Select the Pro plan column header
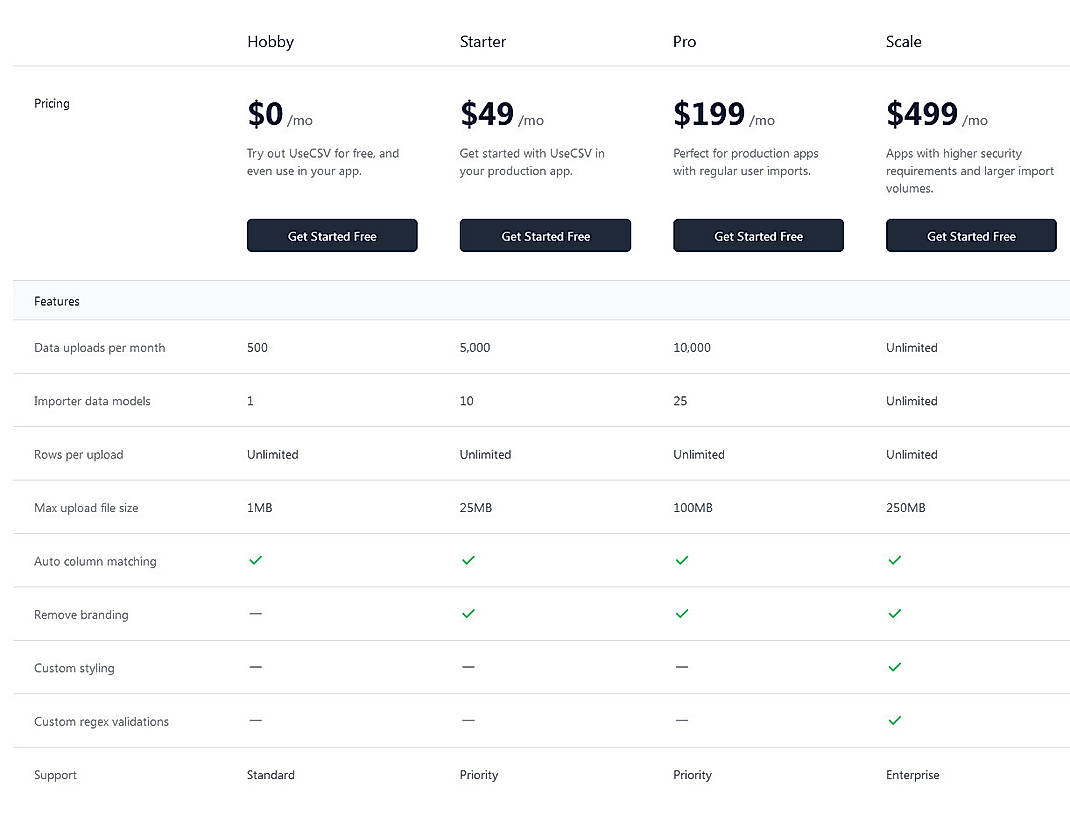The width and height of the screenshot is (1070, 828). click(x=684, y=42)
